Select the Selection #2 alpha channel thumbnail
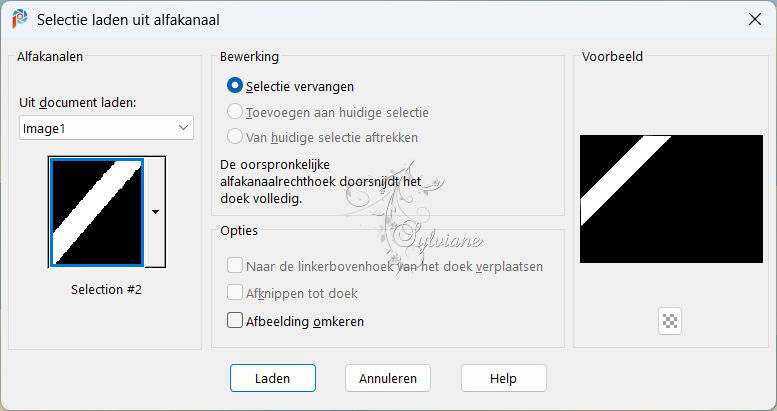The height and width of the screenshot is (411, 777). pyautogui.click(x=97, y=212)
